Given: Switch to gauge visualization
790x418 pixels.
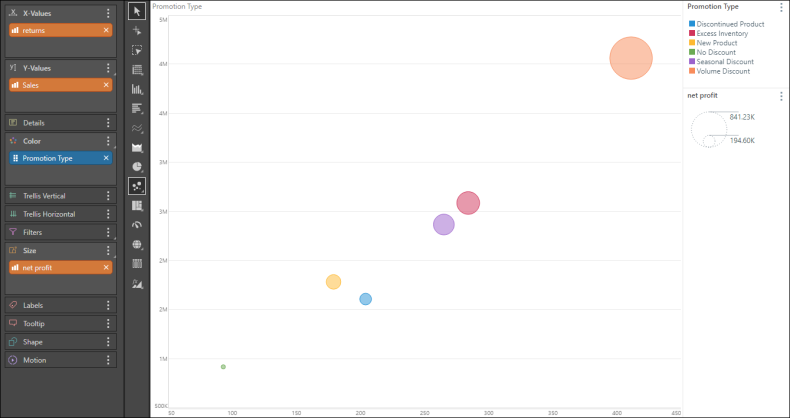Looking at the screenshot, I should 137,225.
